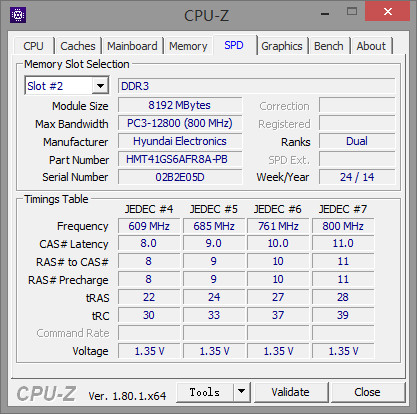Click the Tools button

(x=205, y=392)
